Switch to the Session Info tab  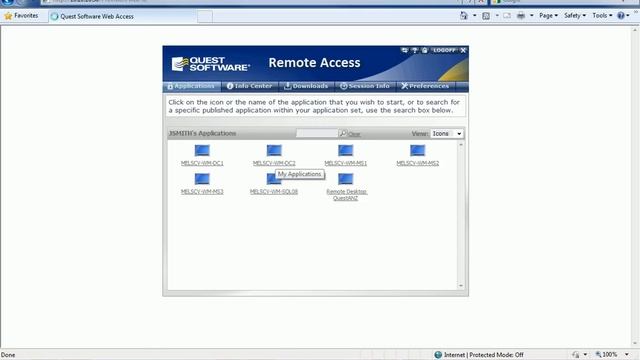[x=365, y=86]
